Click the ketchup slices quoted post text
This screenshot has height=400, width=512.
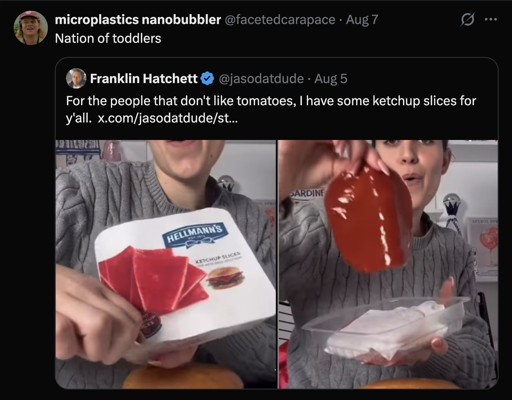[x=271, y=109]
